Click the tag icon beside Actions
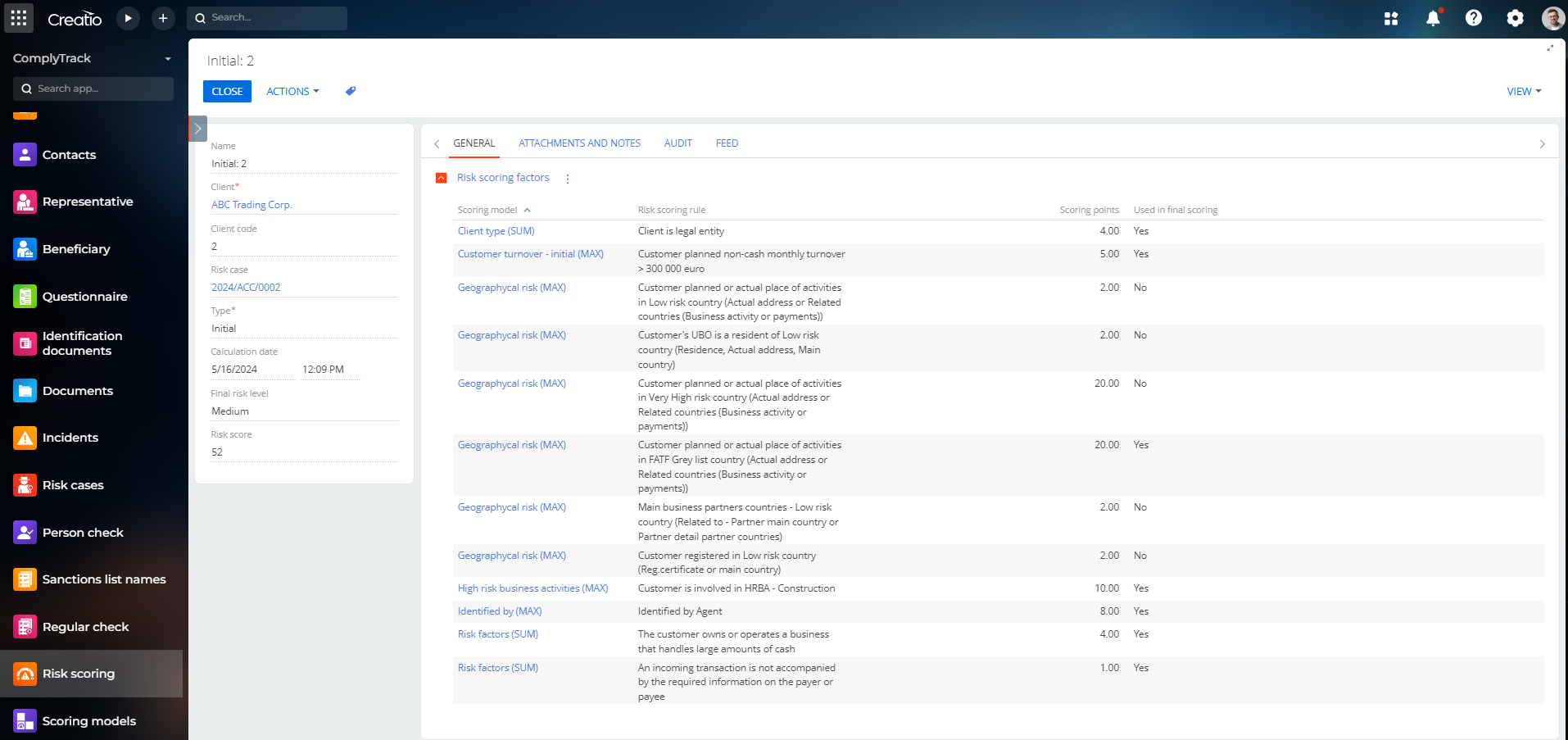This screenshot has height=740, width=1568. coord(350,91)
